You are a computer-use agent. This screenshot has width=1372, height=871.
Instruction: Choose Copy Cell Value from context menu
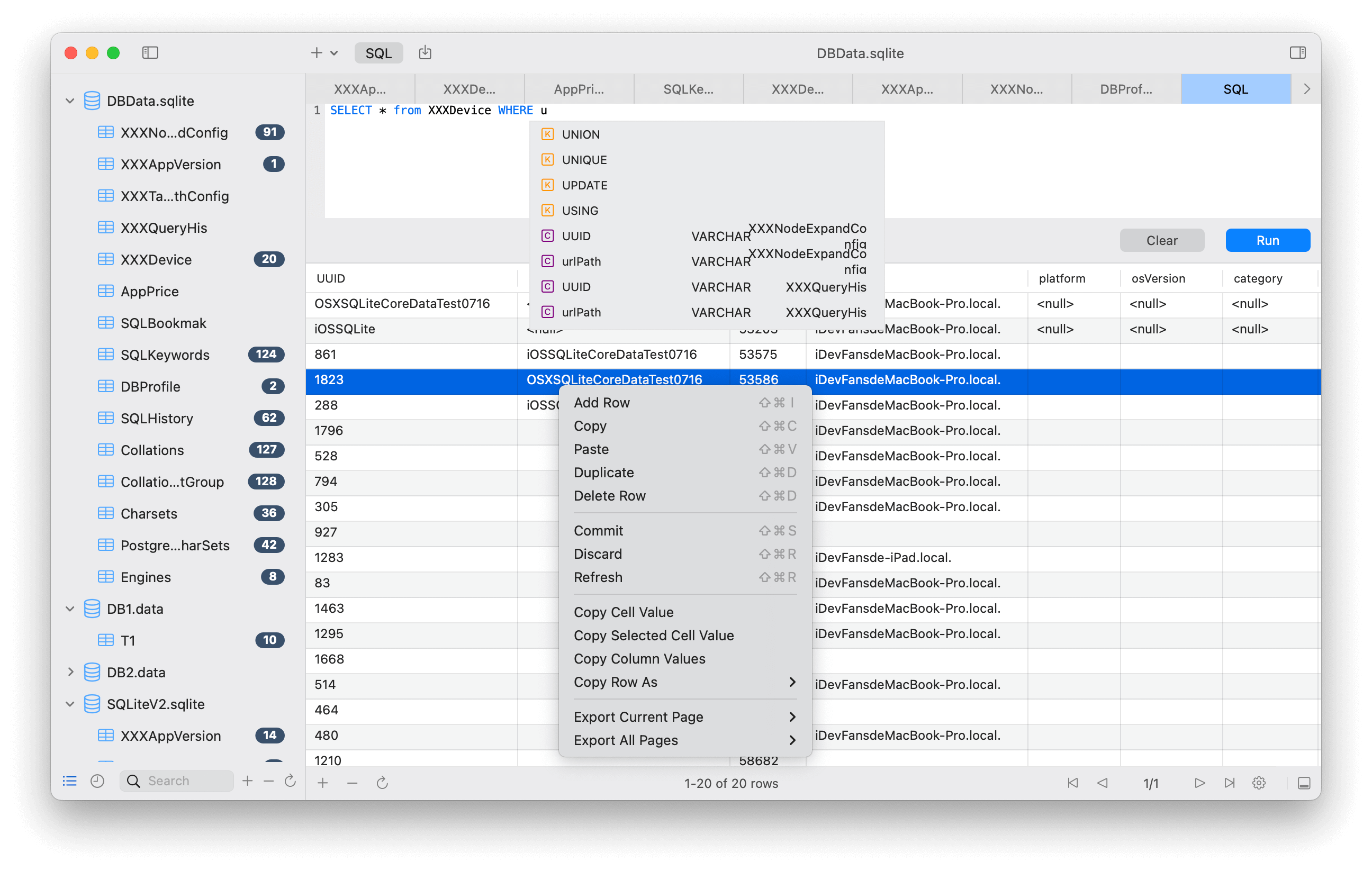[x=624, y=612]
